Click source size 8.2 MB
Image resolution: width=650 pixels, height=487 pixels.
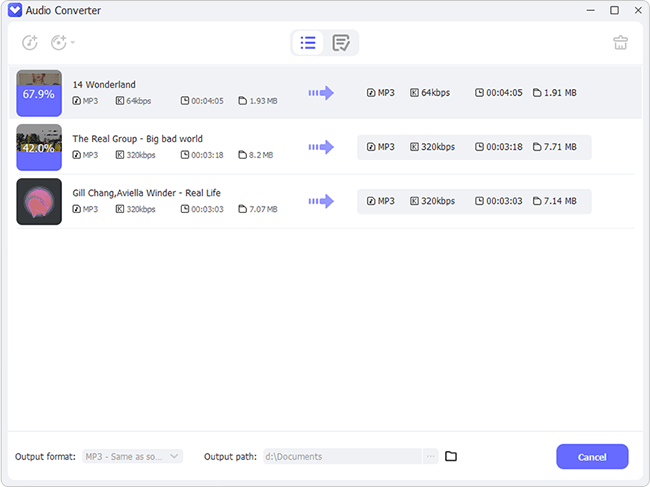coord(256,155)
